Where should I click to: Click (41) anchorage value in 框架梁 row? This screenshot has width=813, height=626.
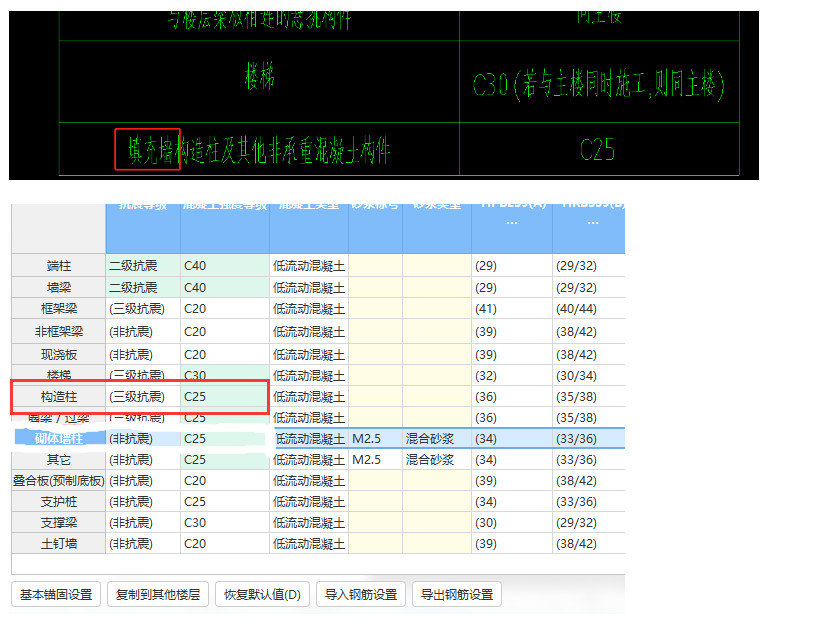pos(512,309)
